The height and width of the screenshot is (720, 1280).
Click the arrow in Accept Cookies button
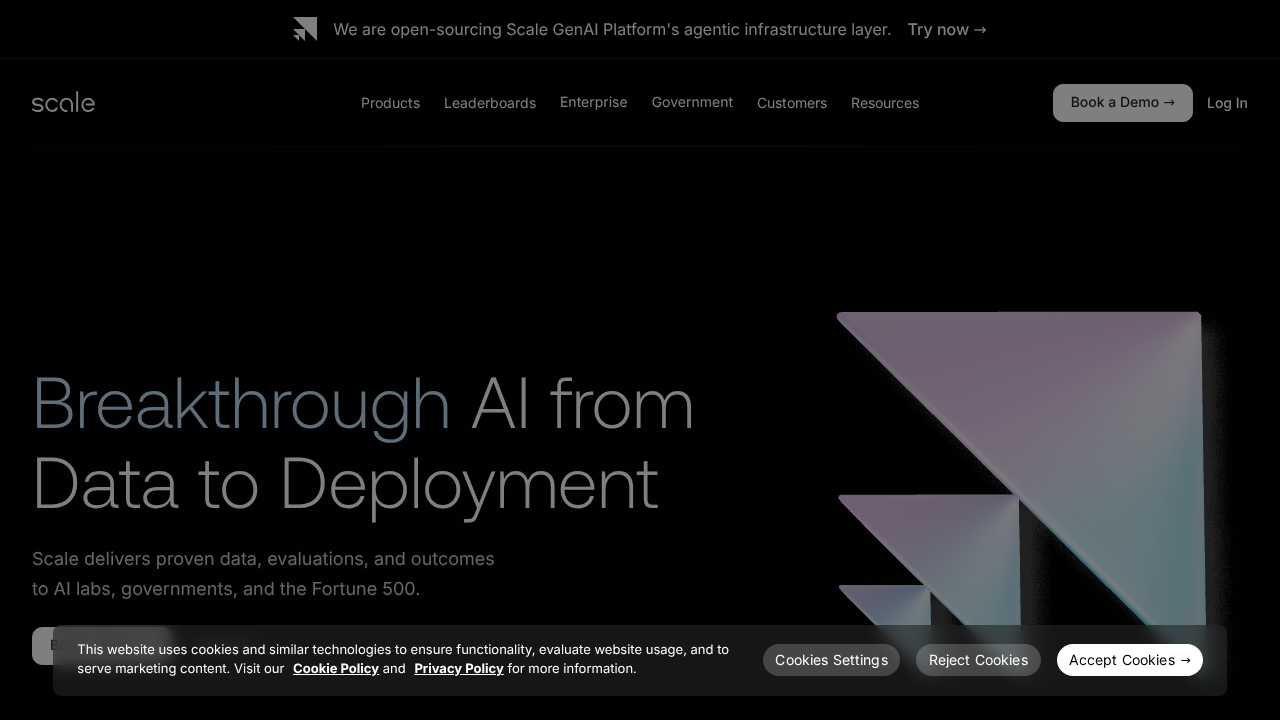(x=1186, y=660)
